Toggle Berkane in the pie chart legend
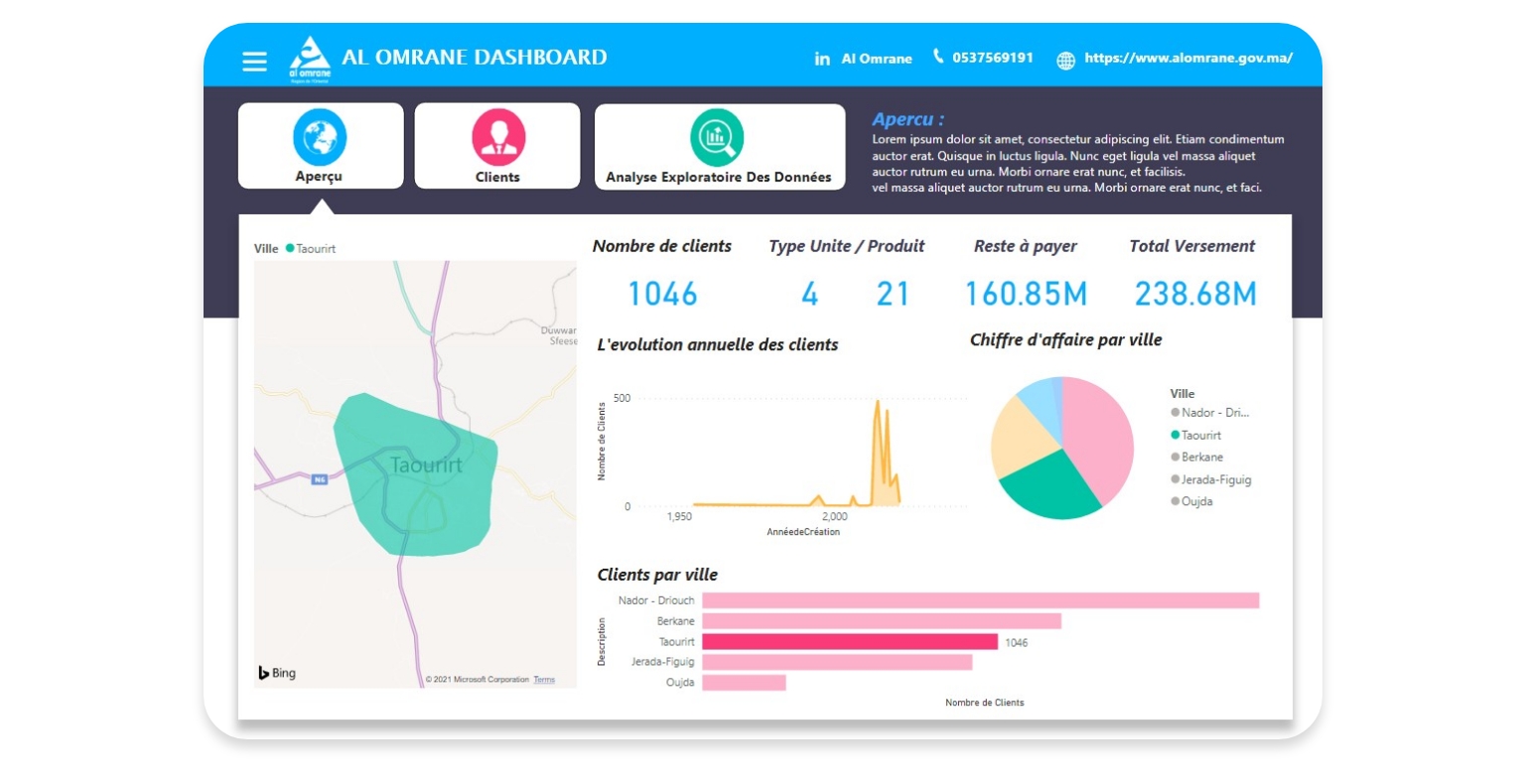 [1201, 457]
